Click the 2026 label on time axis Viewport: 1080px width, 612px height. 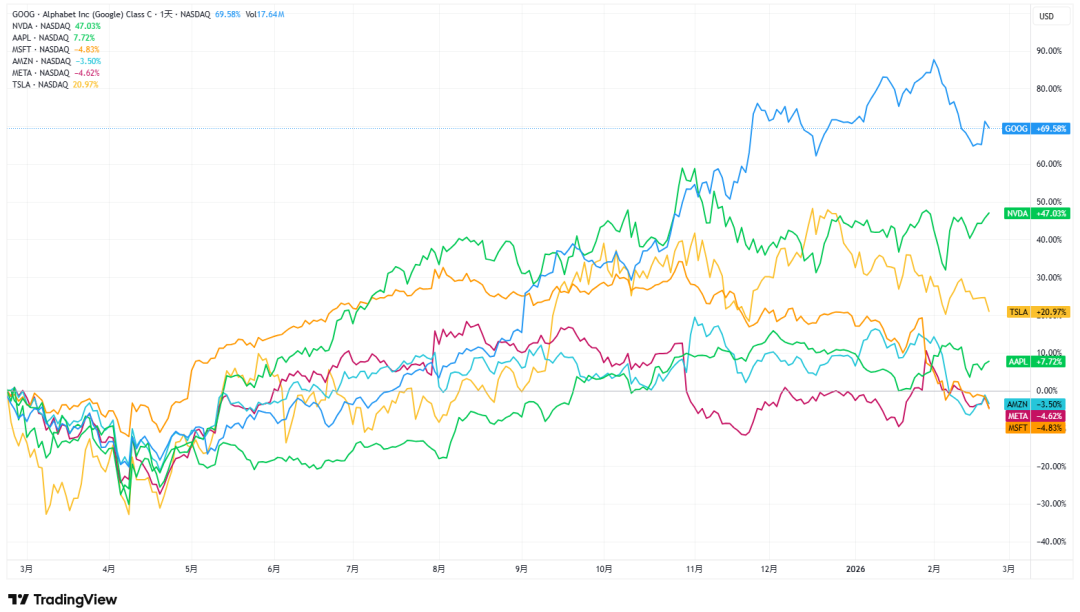pos(854,568)
